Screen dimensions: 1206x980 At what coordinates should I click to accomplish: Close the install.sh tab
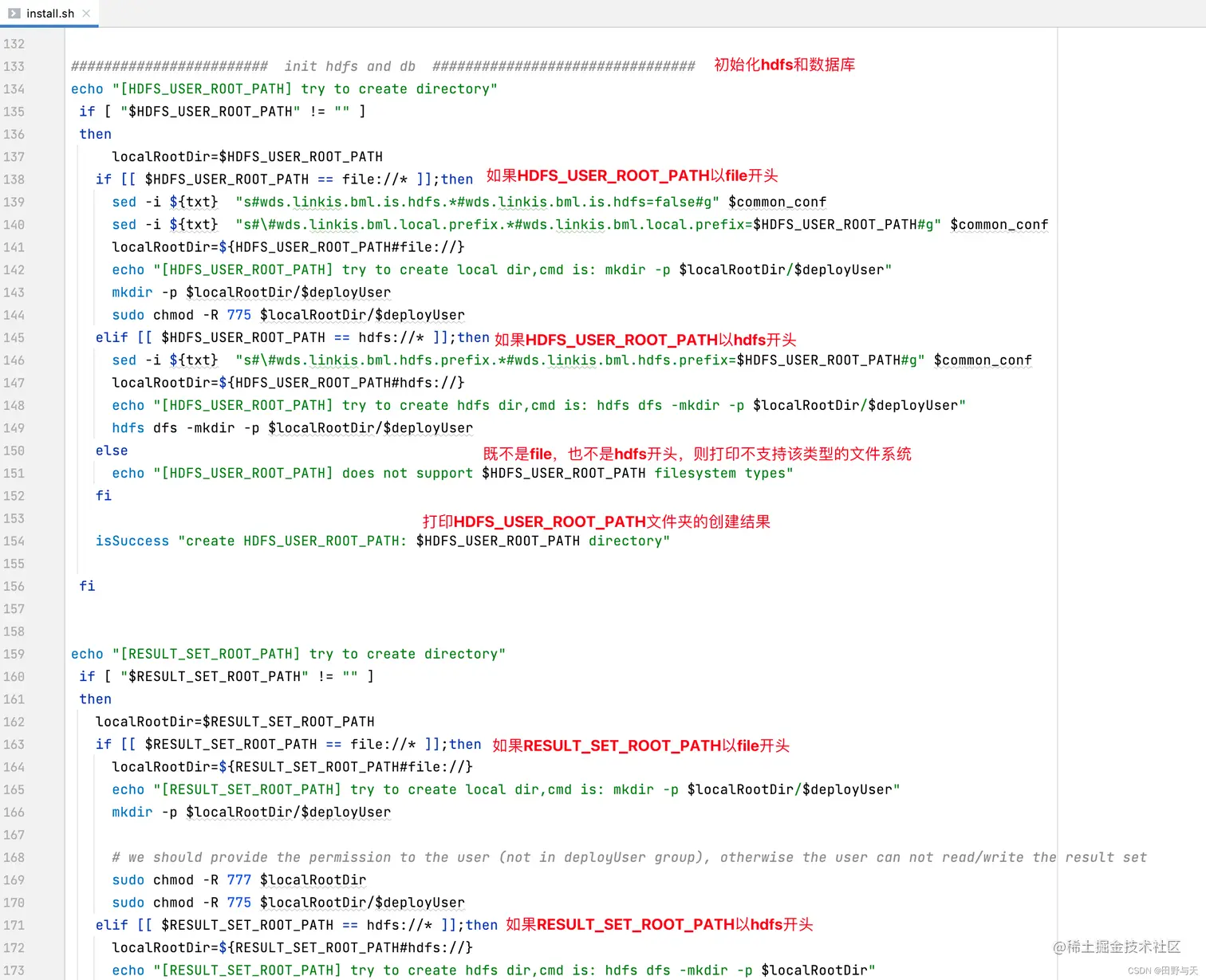[x=86, y=14]
